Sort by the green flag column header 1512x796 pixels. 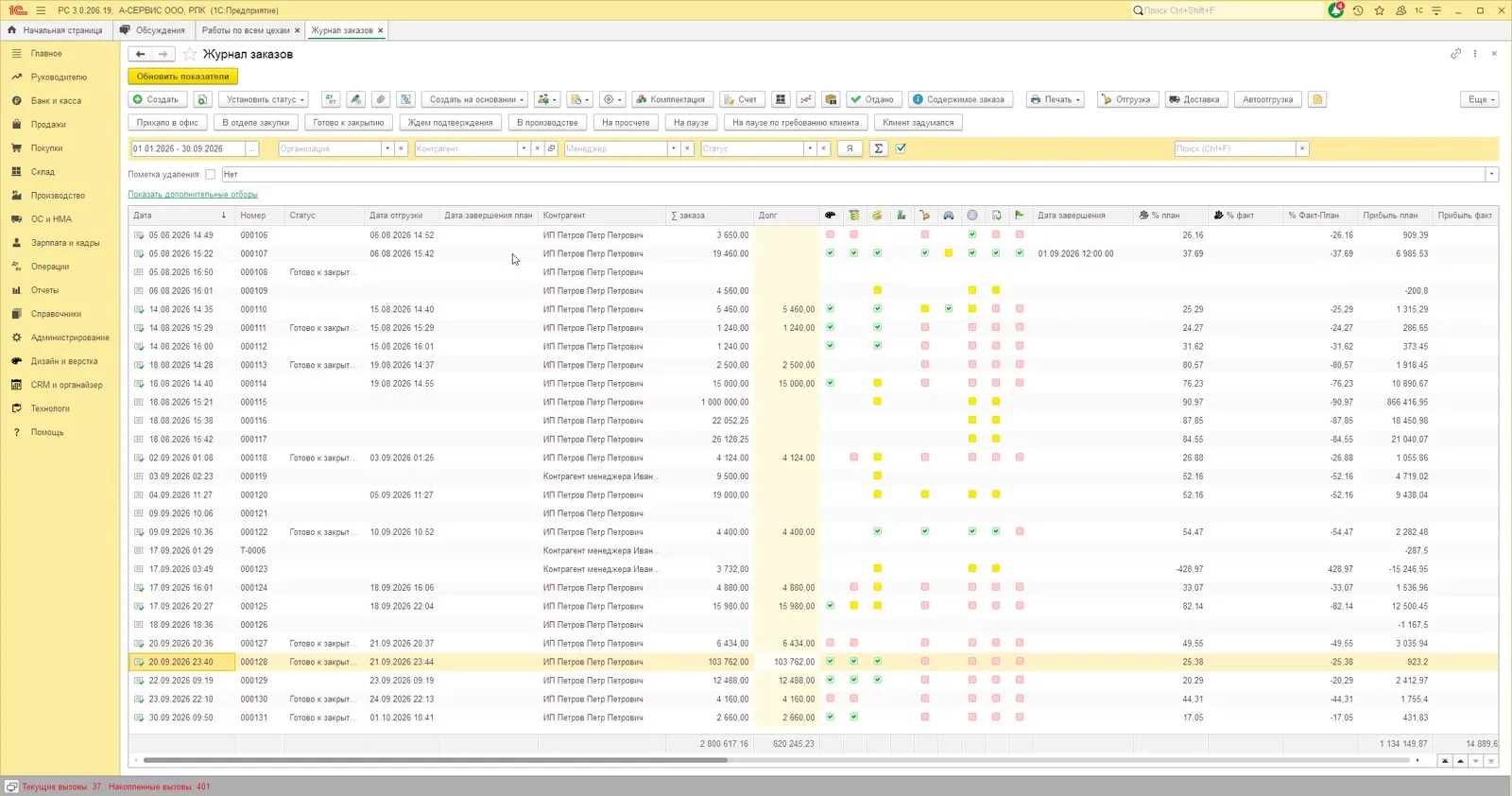(1020, 216)
